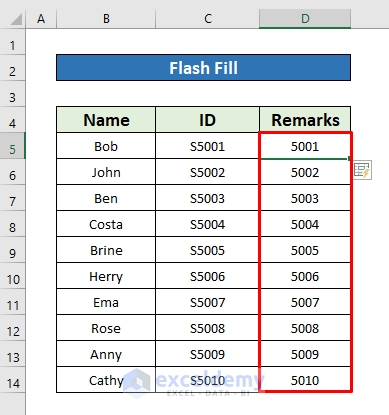Select the cell containing John

point(106,172)
